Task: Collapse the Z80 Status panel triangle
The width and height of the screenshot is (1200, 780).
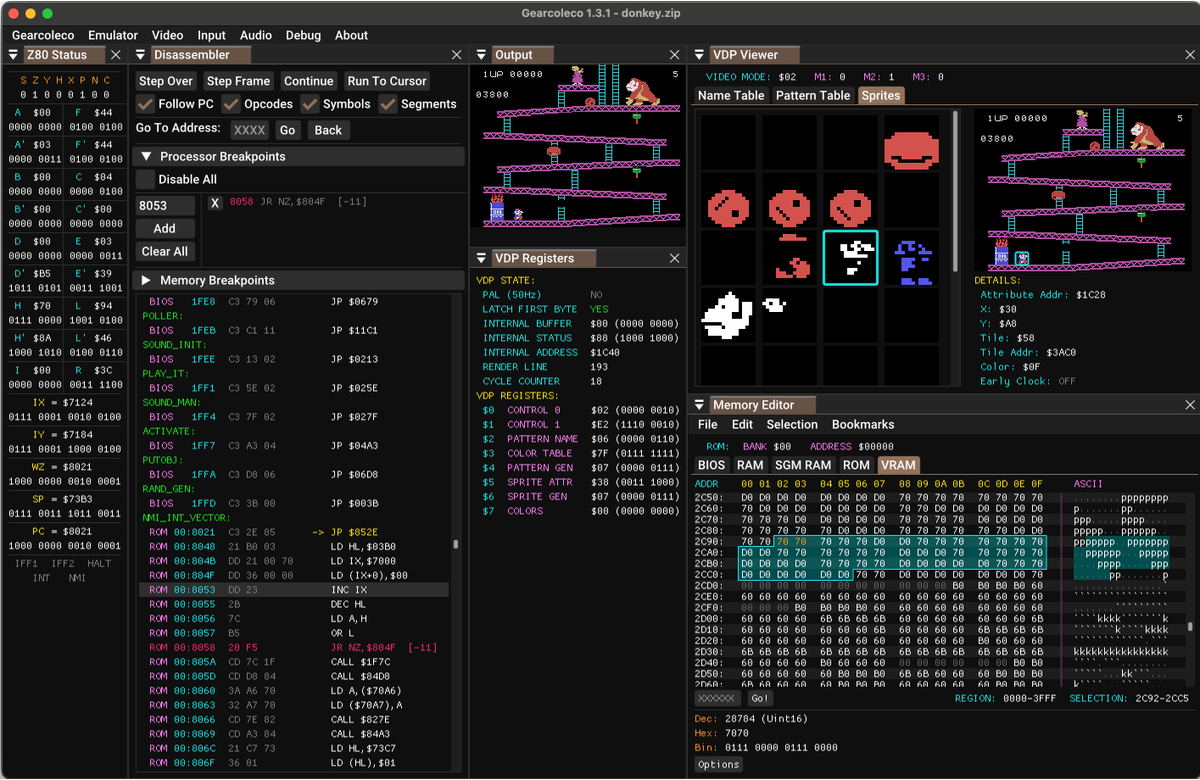Action: [14, 55]
